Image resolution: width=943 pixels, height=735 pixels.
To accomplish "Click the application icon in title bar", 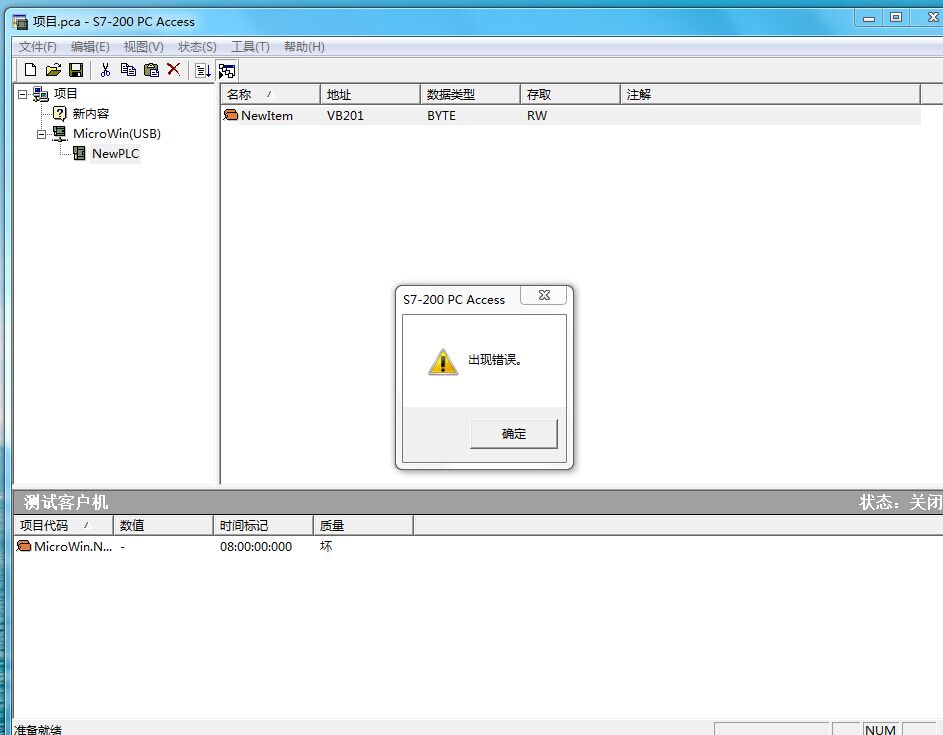I will click(x=20, y=22).
